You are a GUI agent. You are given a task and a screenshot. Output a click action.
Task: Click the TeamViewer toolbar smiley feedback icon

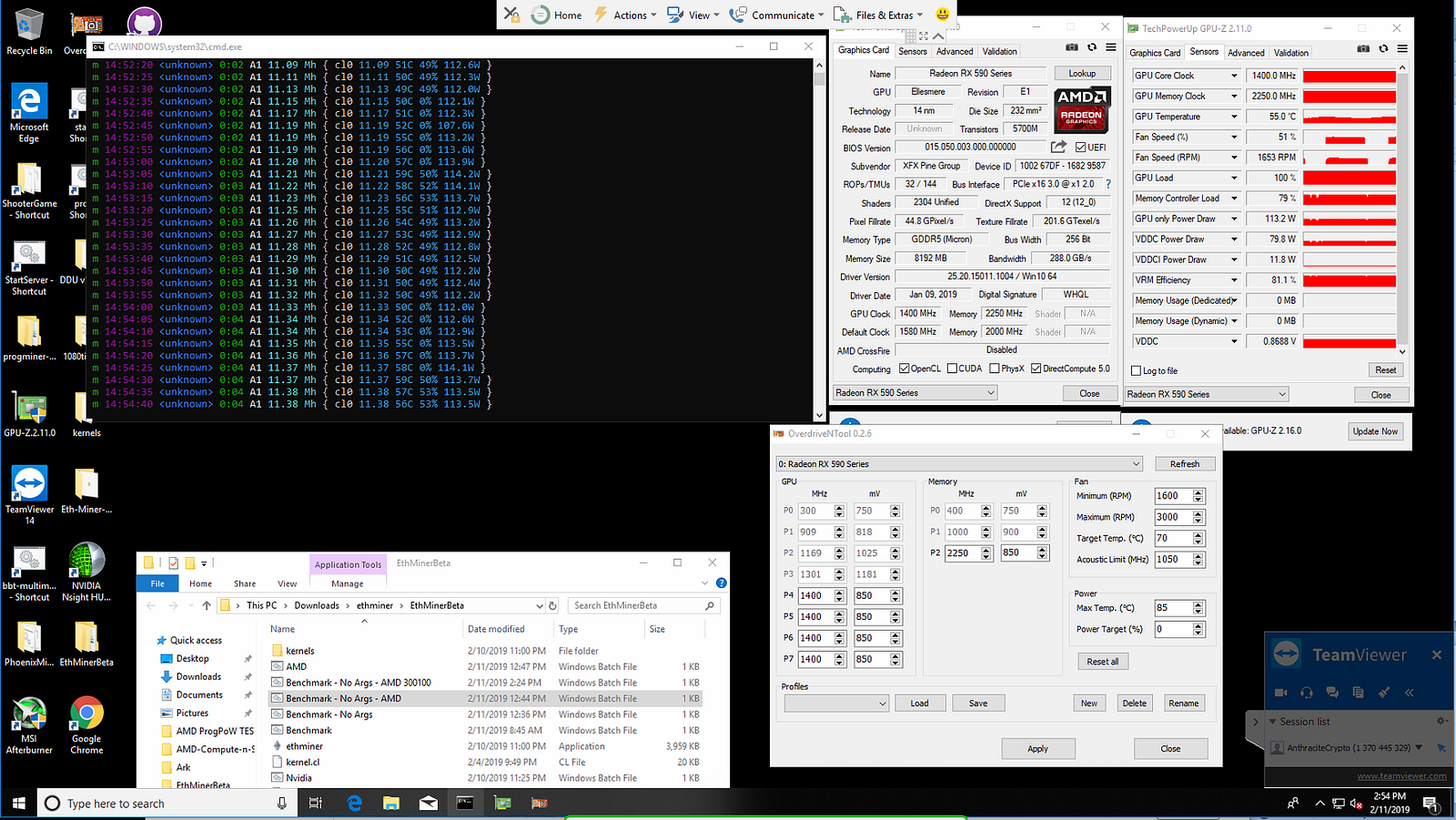943,14
